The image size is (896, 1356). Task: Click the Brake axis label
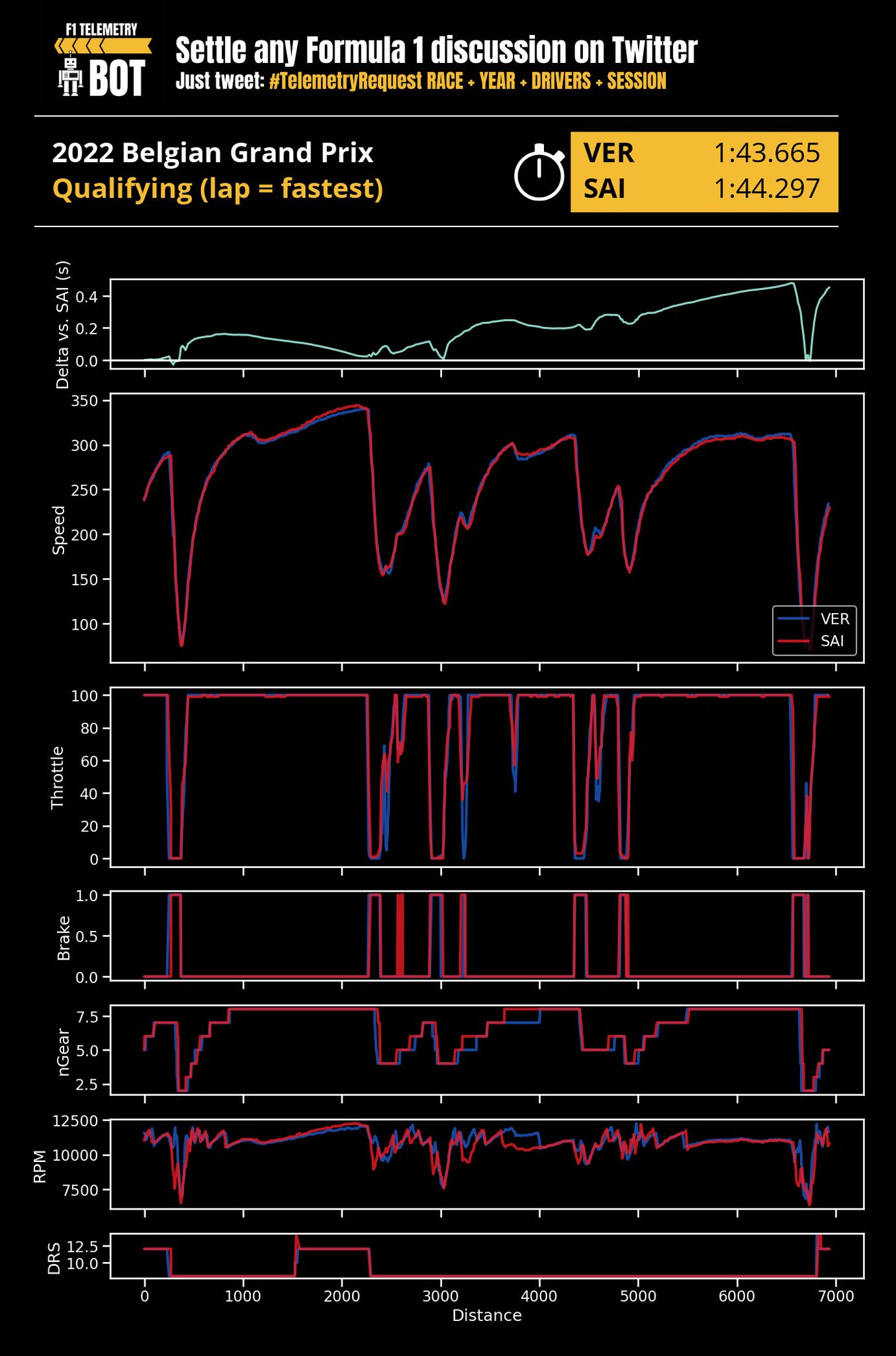click(x=64, y=938)
